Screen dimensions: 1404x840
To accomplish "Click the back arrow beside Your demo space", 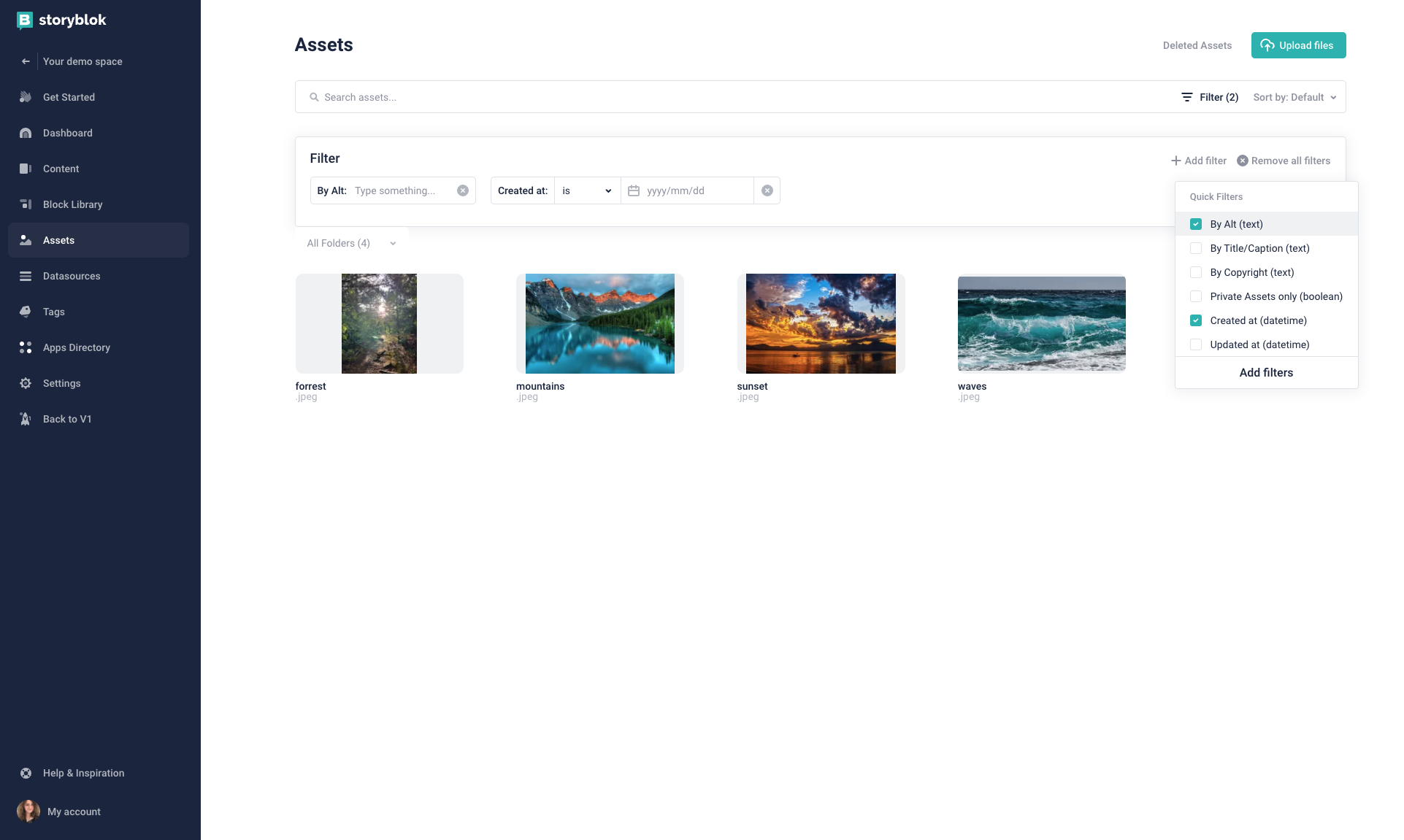I will 26,61.
